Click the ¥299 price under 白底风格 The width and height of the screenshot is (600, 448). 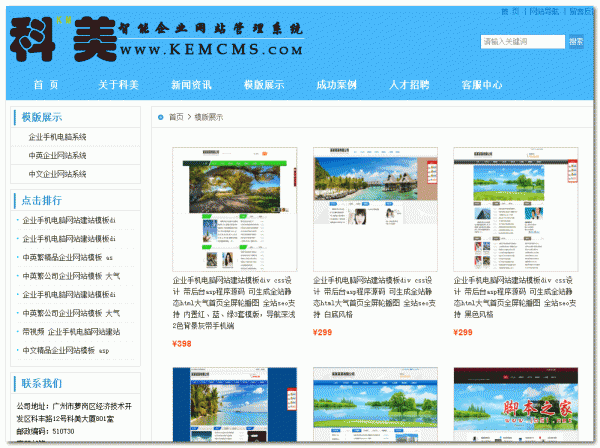pyautogui.click(x=322, y=332)
